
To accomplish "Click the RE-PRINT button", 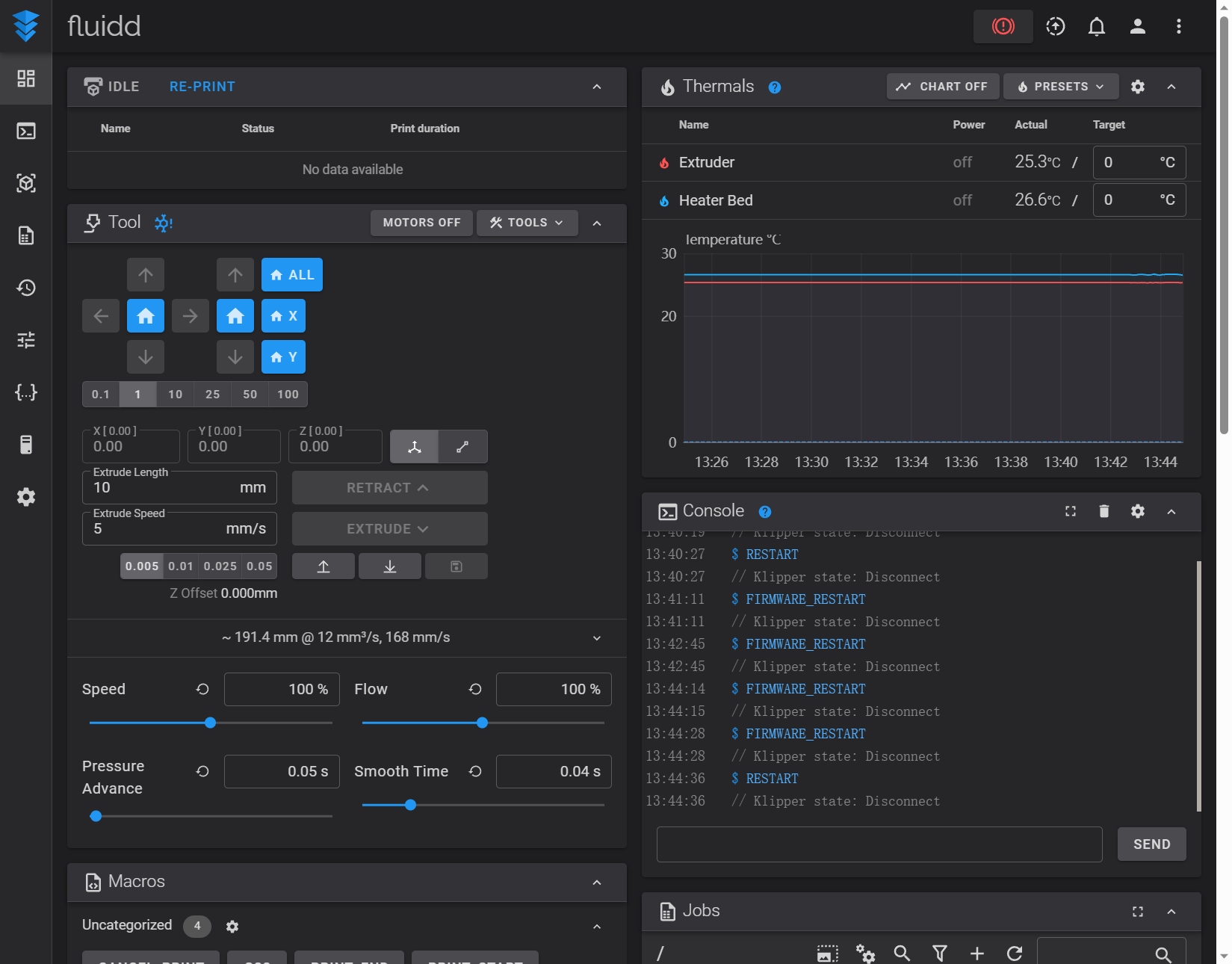I will [x=202, y=87].
